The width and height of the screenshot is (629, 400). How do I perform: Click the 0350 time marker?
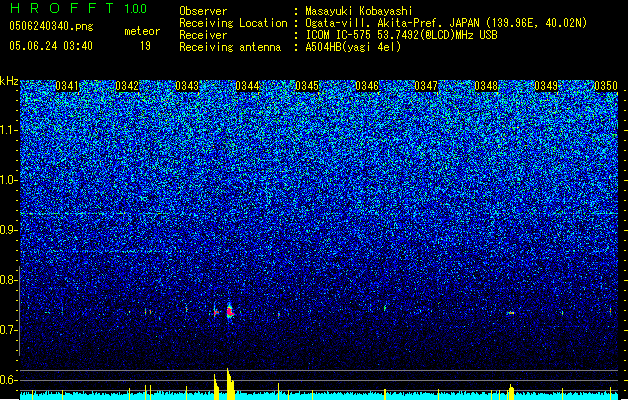pyautogui.click(x=606, y=86)
